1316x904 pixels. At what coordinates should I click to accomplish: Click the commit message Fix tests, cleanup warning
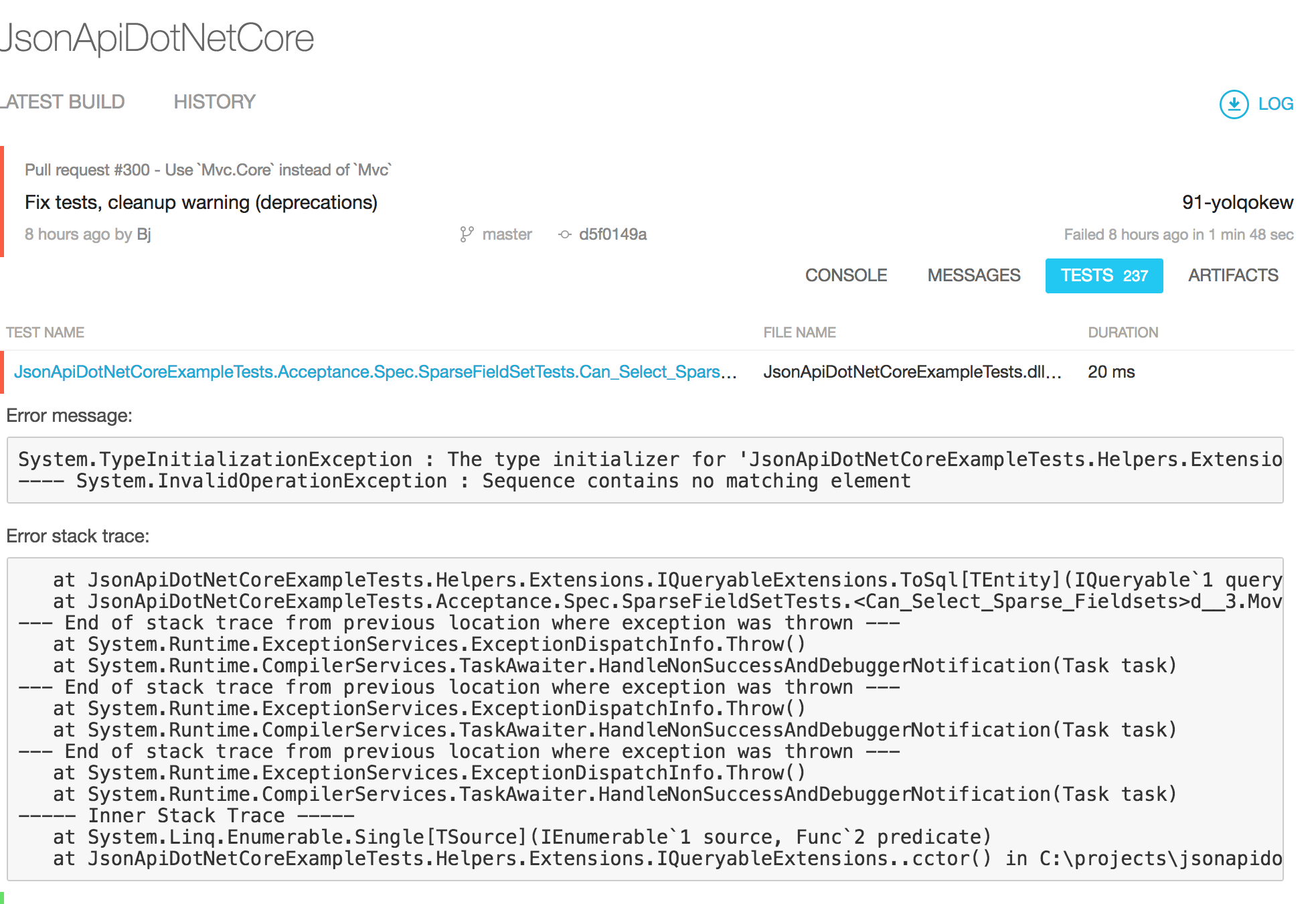click(201, 202)
